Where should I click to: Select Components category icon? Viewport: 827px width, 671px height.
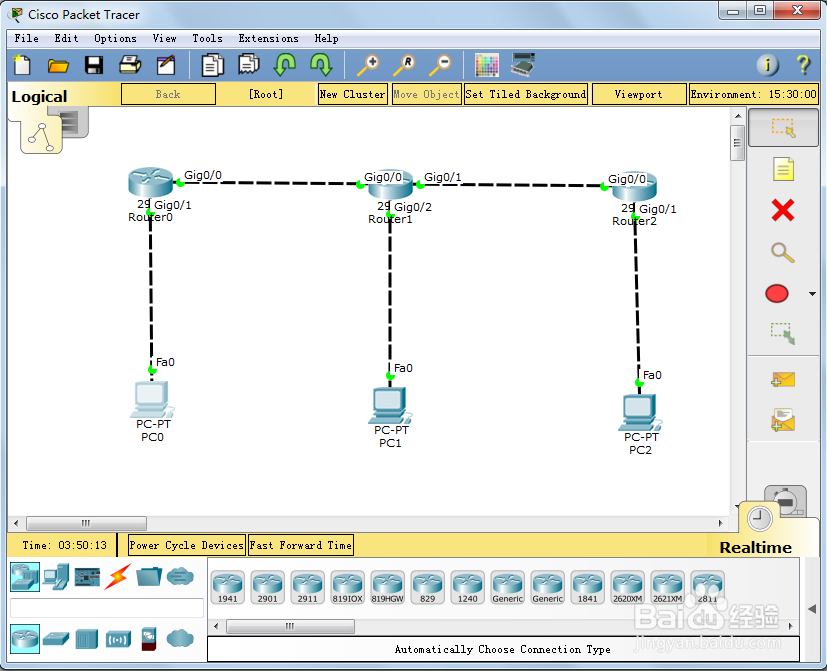(x=87, y=577)
